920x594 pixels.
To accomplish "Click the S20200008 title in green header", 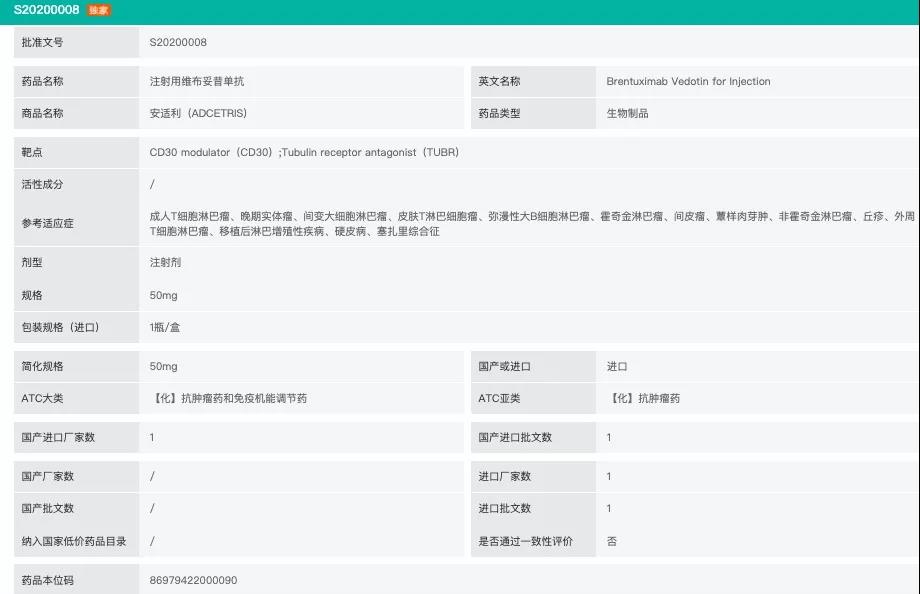I will pyautogui.click(x=46, y=10).
